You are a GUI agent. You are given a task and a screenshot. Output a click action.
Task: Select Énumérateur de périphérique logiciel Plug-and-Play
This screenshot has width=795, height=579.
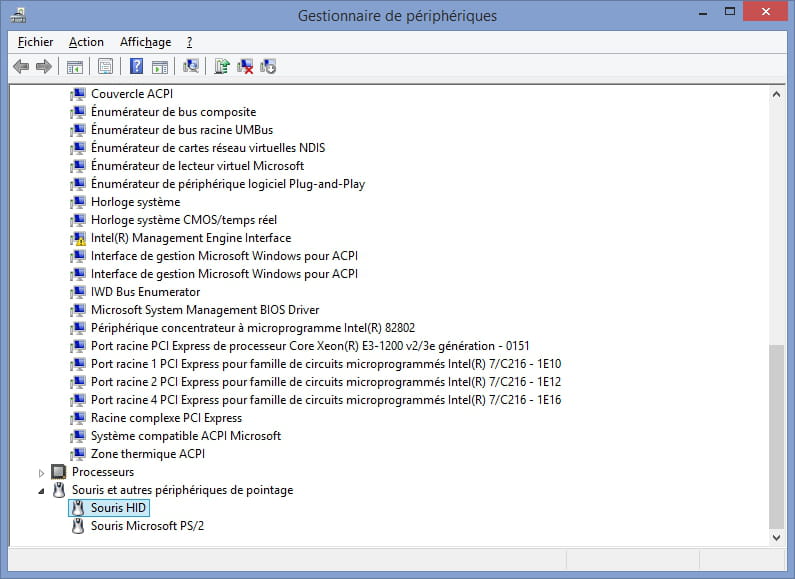(228, 184)
